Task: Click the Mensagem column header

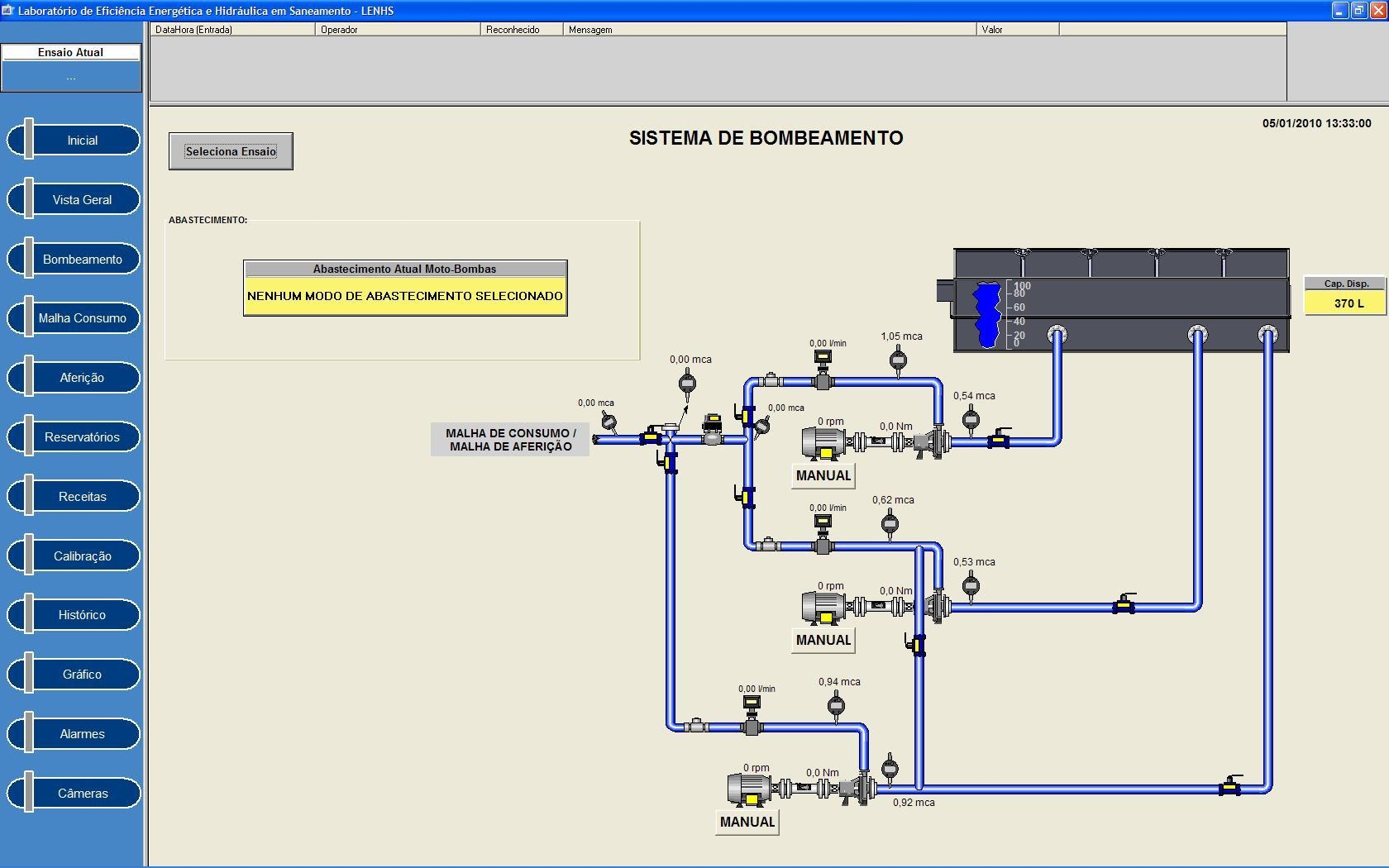Action: pyautogui.click(x=770, y=29)
